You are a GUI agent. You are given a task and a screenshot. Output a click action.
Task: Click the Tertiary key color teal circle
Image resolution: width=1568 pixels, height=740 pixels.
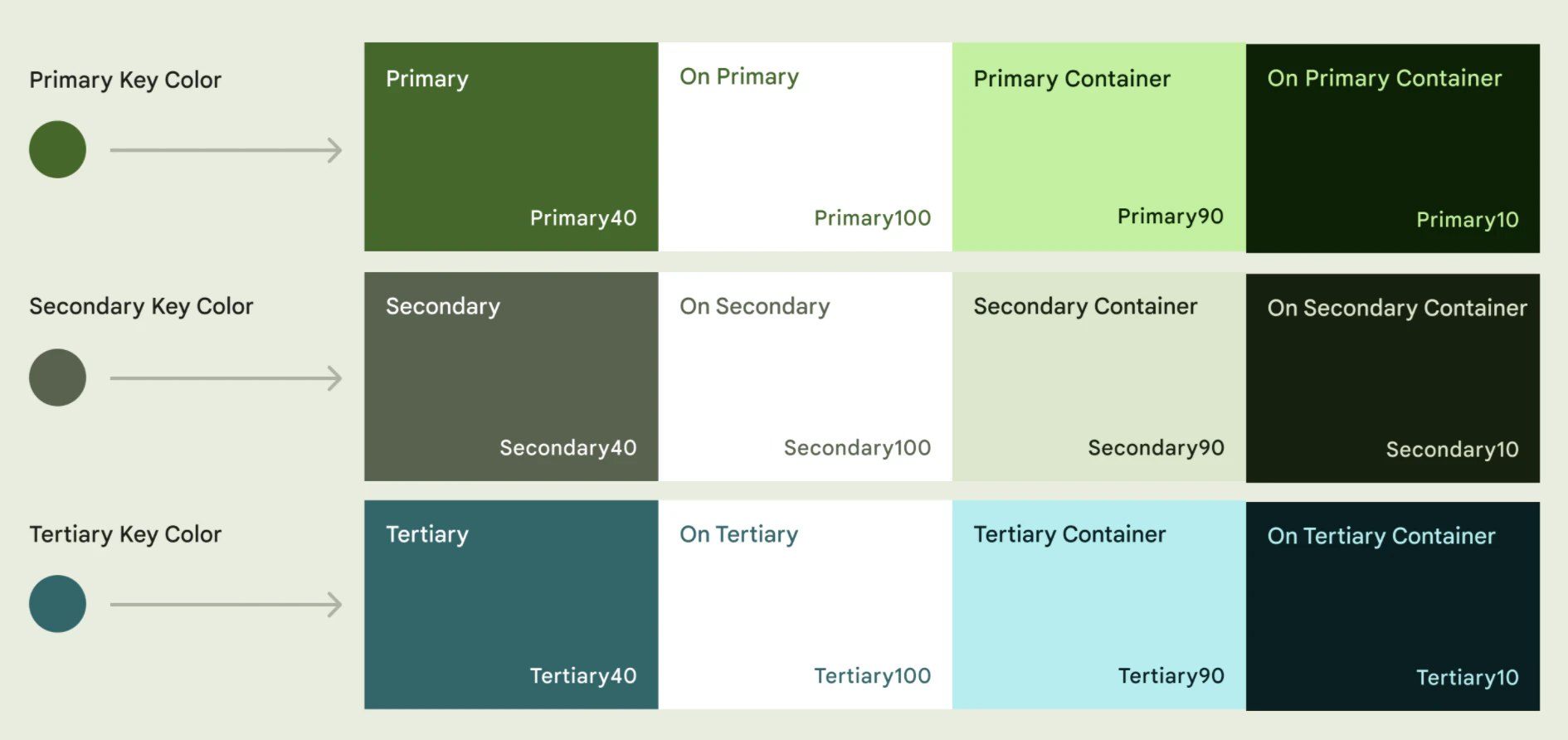57,604
